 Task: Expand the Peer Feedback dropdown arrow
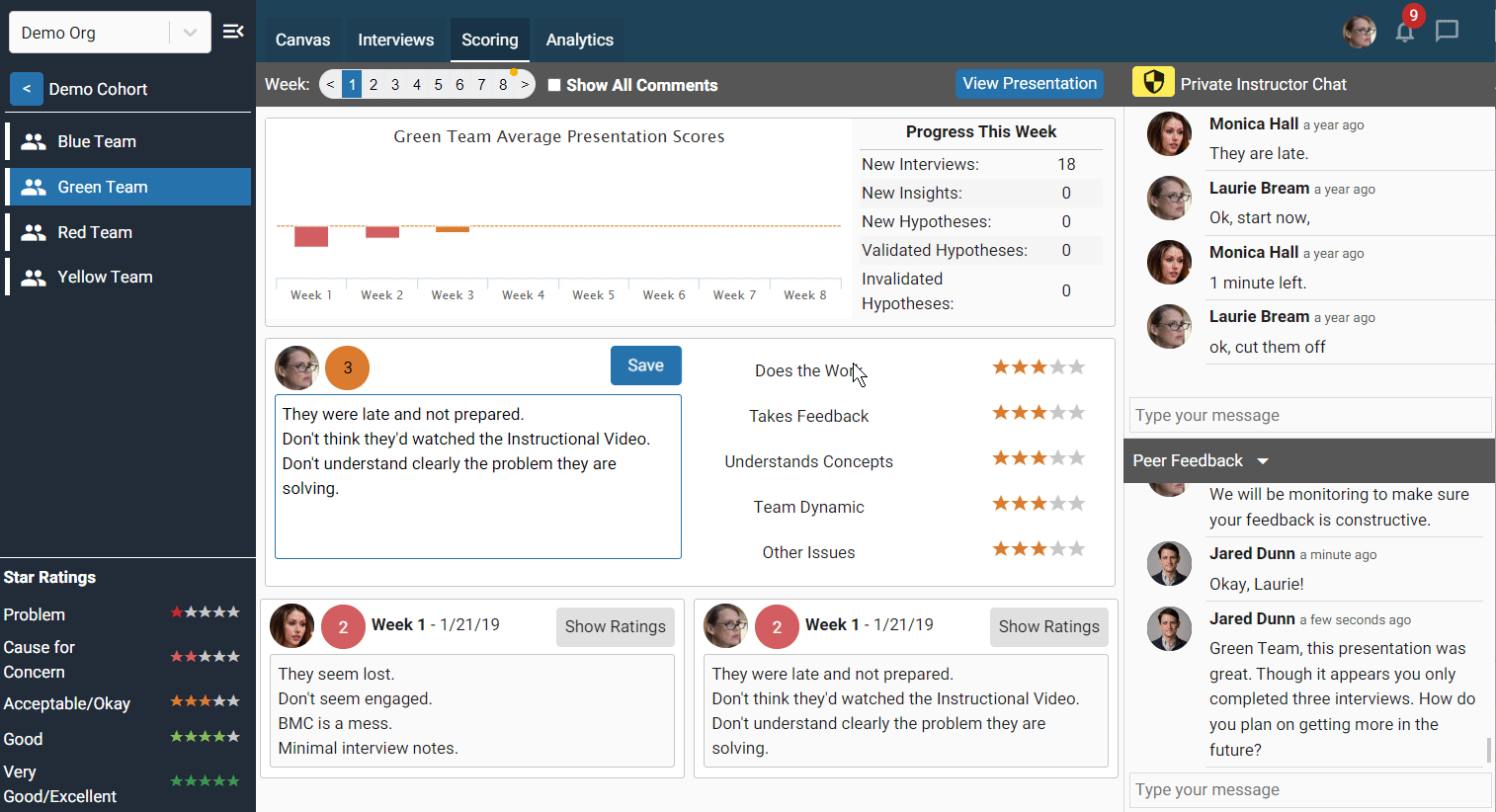pyautogui.click(x=1262, y=461)
